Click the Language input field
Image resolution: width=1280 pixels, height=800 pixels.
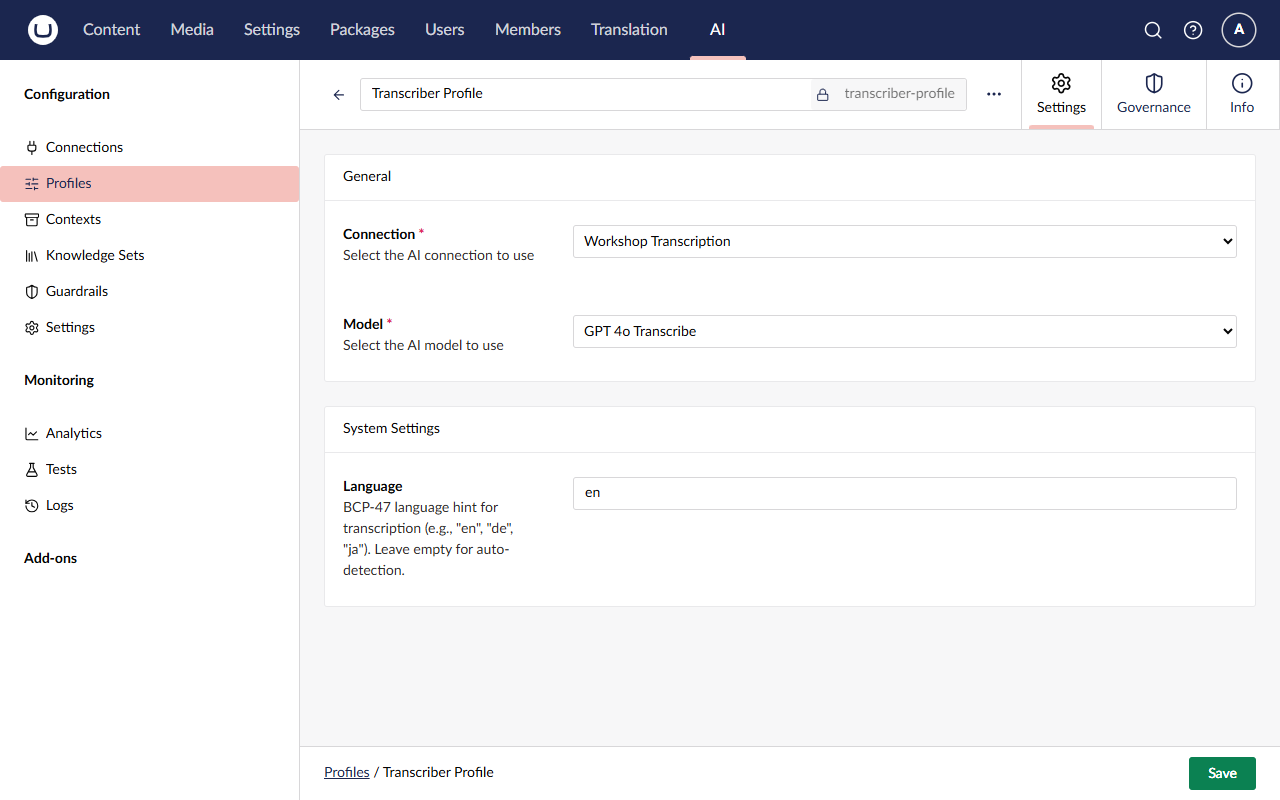[905, 493]
